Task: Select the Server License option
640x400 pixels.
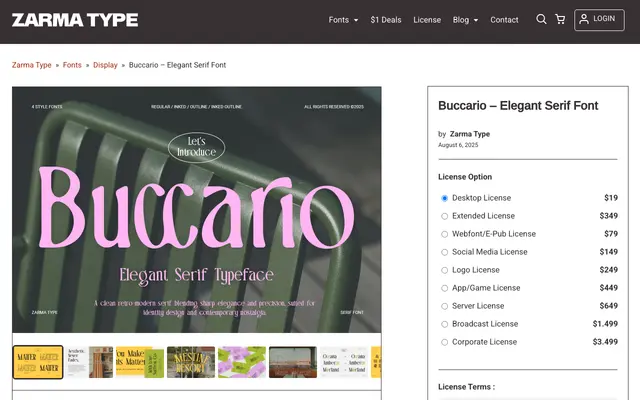Action: coord(444,306)
